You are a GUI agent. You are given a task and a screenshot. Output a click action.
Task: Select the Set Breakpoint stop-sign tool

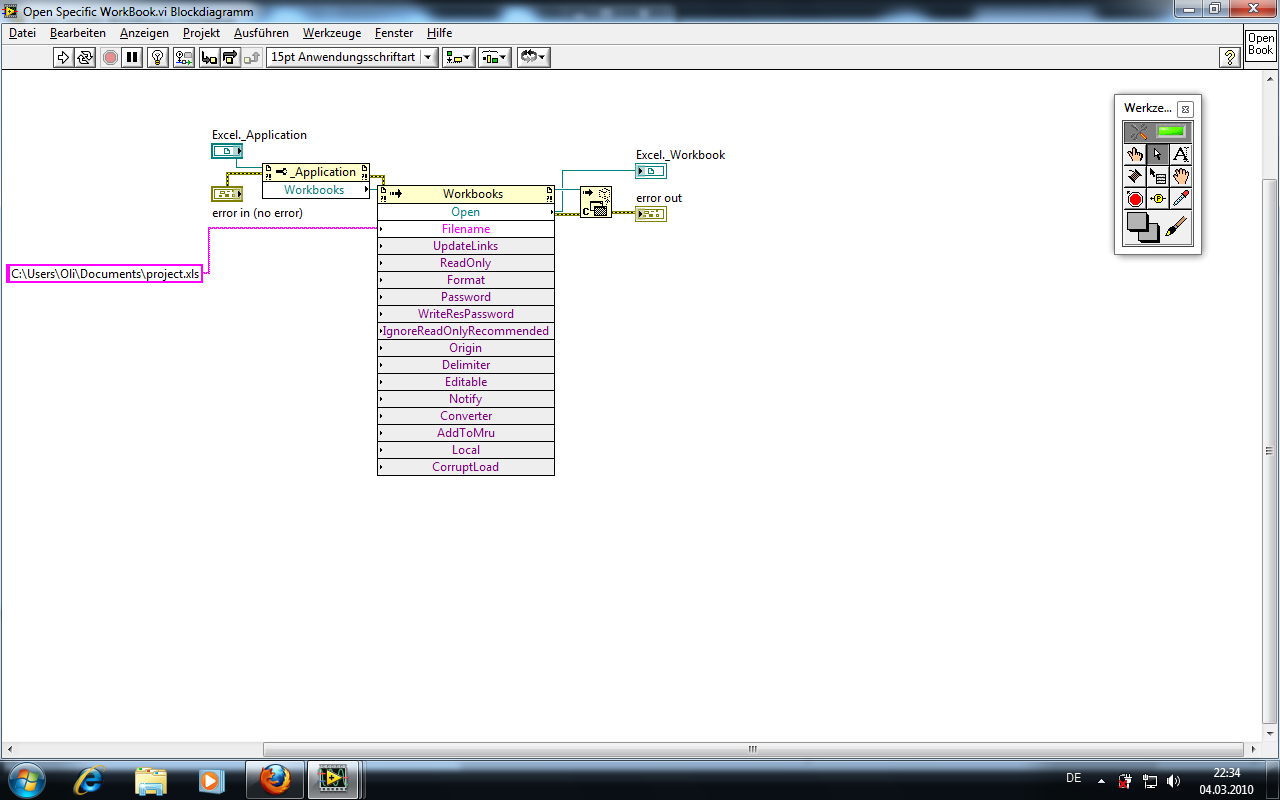pos(1135,199)
